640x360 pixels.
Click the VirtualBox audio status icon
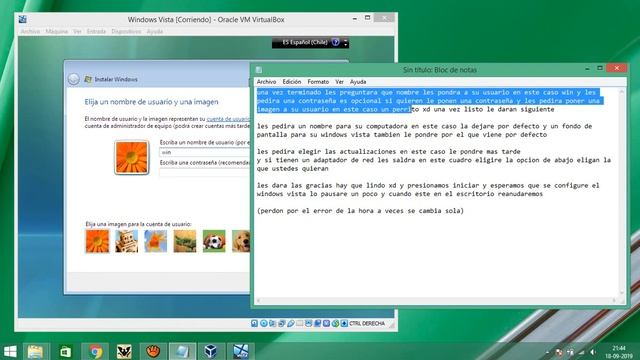[x=273, y=323]
